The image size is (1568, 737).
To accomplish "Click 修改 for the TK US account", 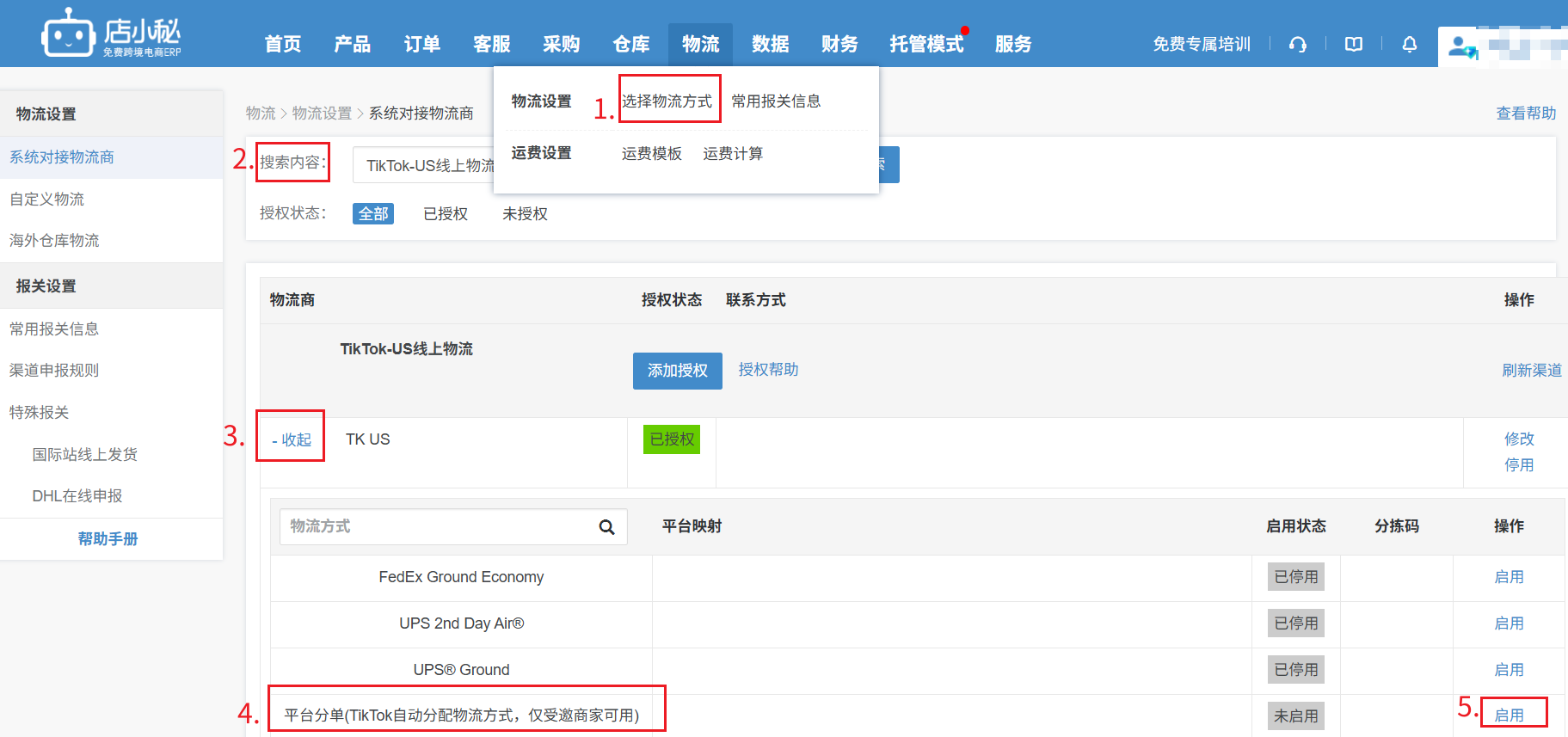I will 1519,439.
